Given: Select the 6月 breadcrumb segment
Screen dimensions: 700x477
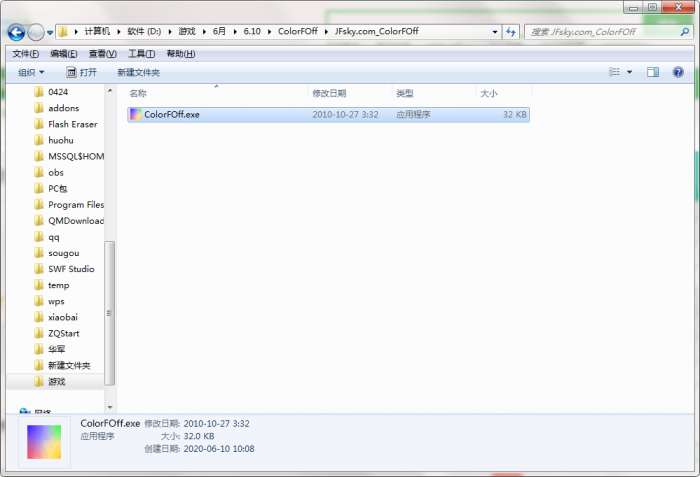Looking at the screenshot, I should coord(219,31).
